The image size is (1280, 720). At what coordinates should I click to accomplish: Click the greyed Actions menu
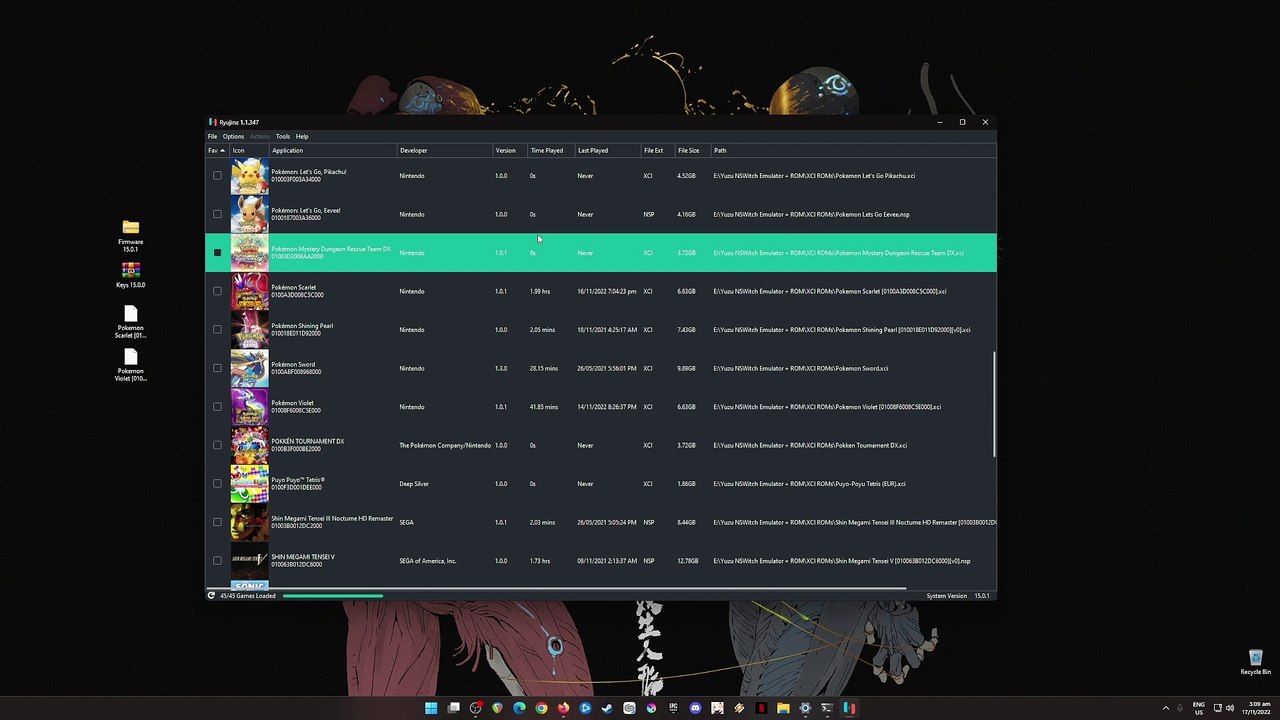(260, 137)
